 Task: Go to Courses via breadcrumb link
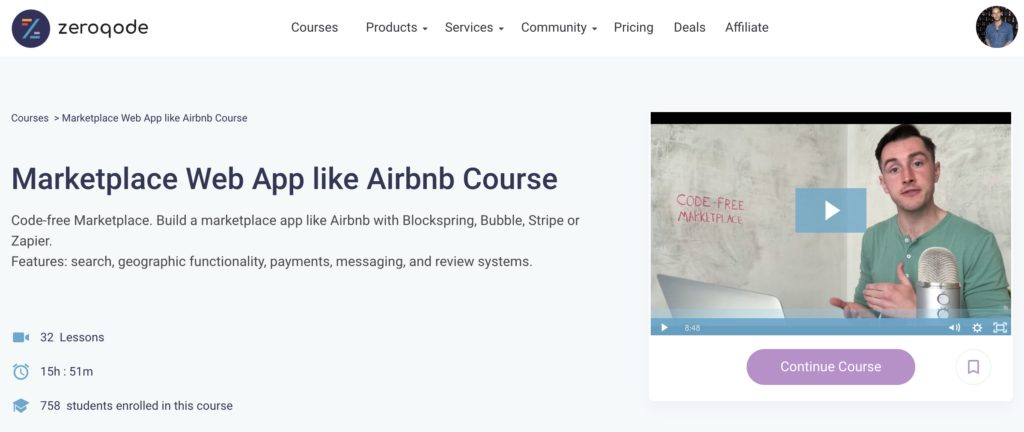point(30,118)
